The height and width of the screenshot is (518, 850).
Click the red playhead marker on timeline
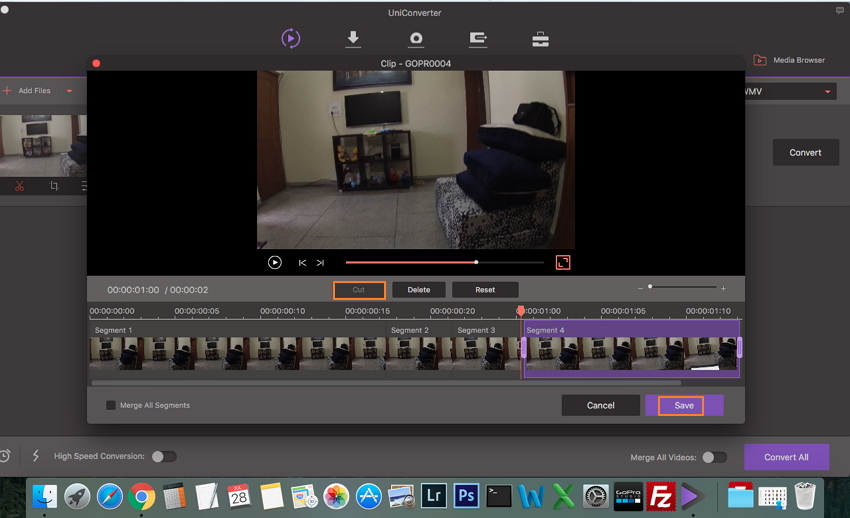pos(521,311)
